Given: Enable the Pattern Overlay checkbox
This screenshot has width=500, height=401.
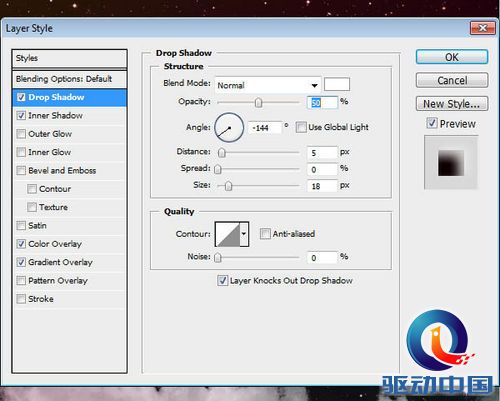Looking at the screenshot, I should click(21, 281).
